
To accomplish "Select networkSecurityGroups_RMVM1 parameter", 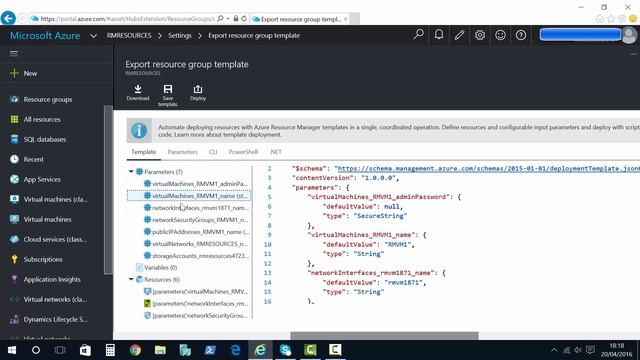I will click(x=196, y=220).
